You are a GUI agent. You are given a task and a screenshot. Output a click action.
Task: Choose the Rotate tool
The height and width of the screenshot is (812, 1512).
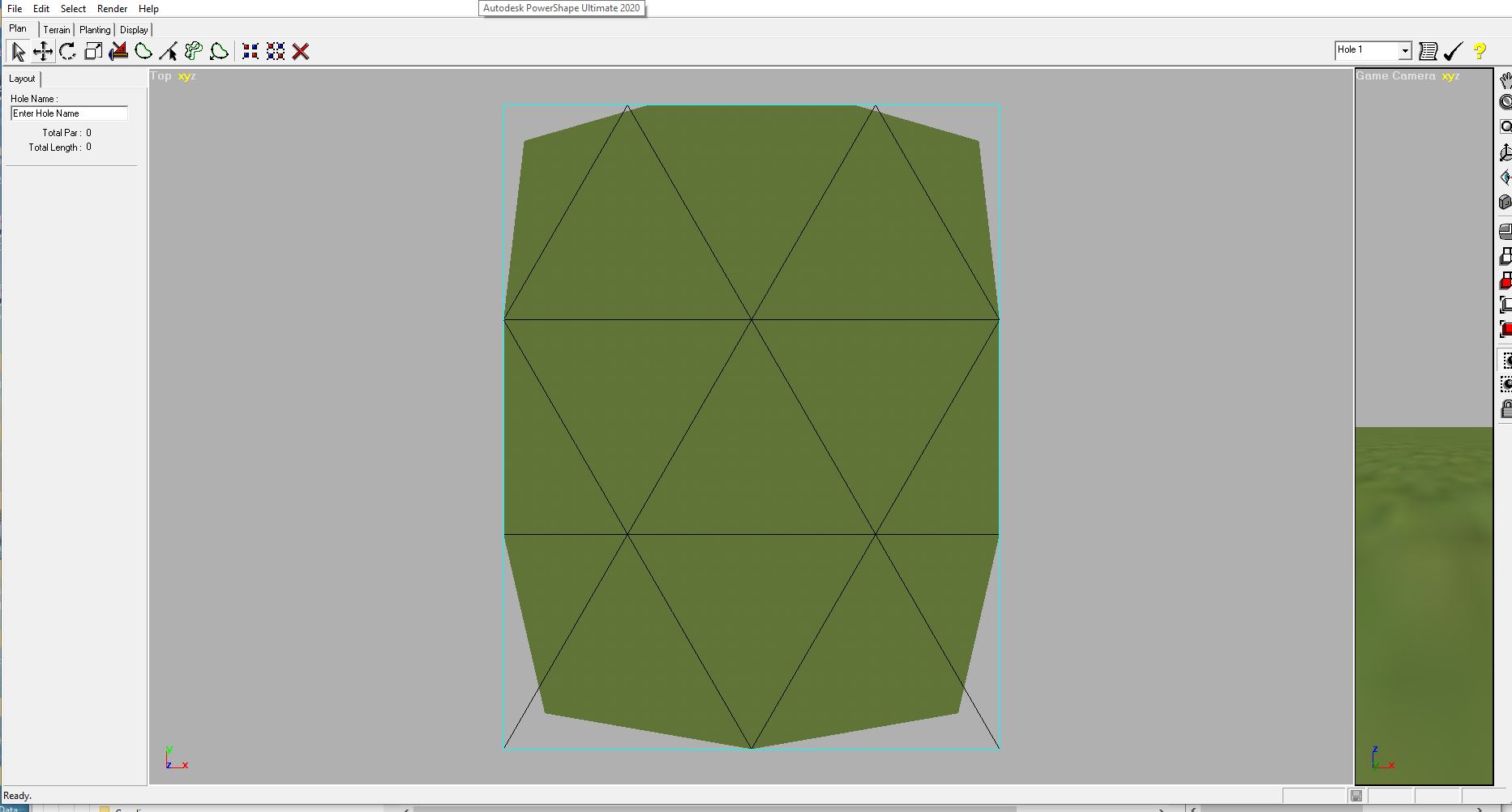coord(68,52)
